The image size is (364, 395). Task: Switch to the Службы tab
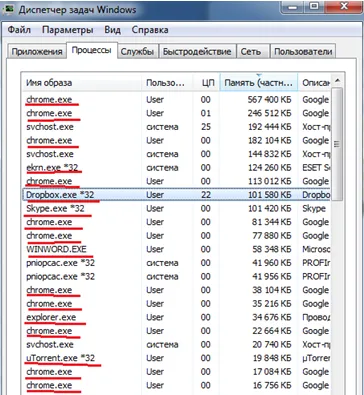click(137, 52)
